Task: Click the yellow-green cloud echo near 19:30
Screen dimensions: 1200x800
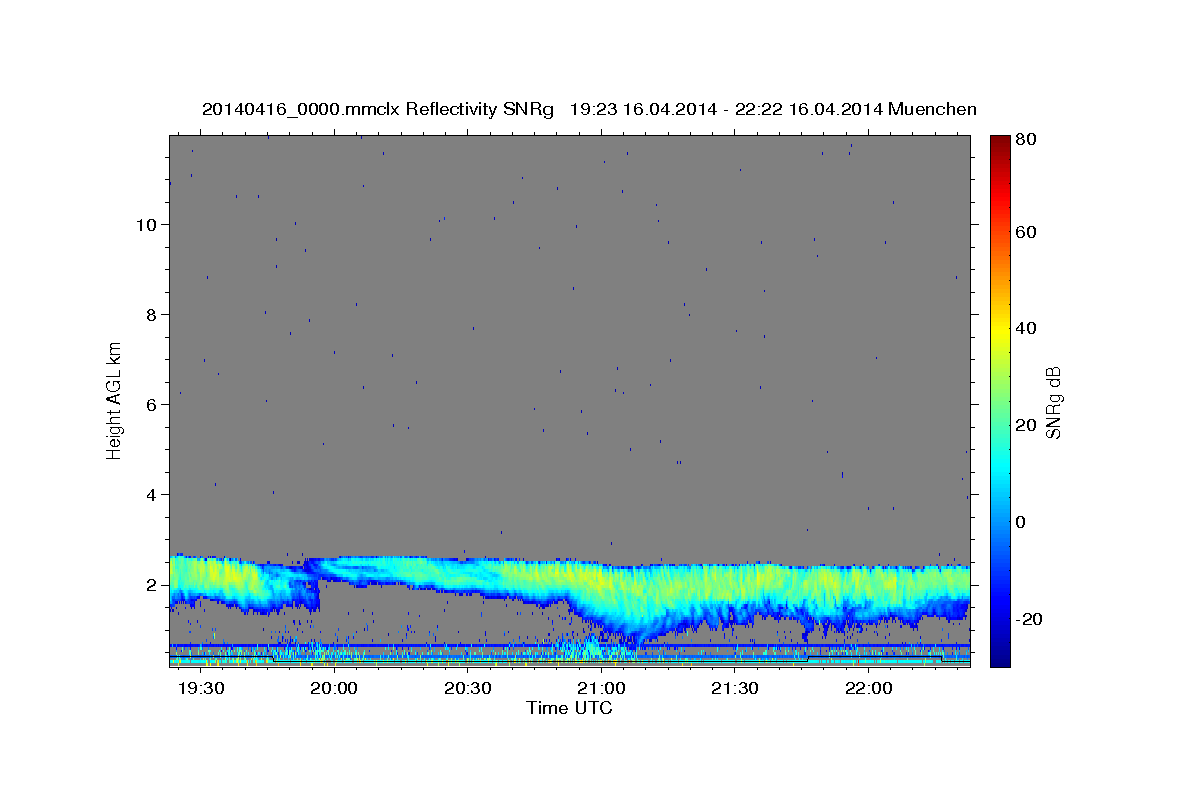Action: coord(215,578)
